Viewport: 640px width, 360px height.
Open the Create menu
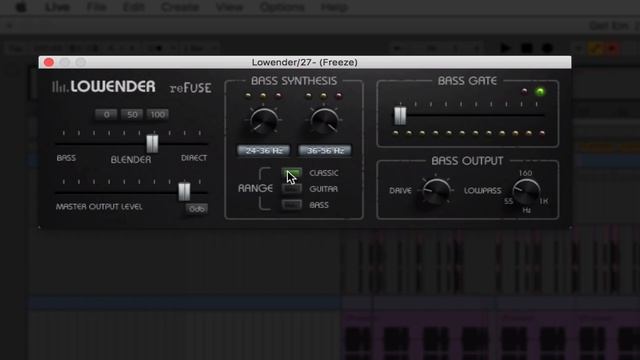pos(180,7)
